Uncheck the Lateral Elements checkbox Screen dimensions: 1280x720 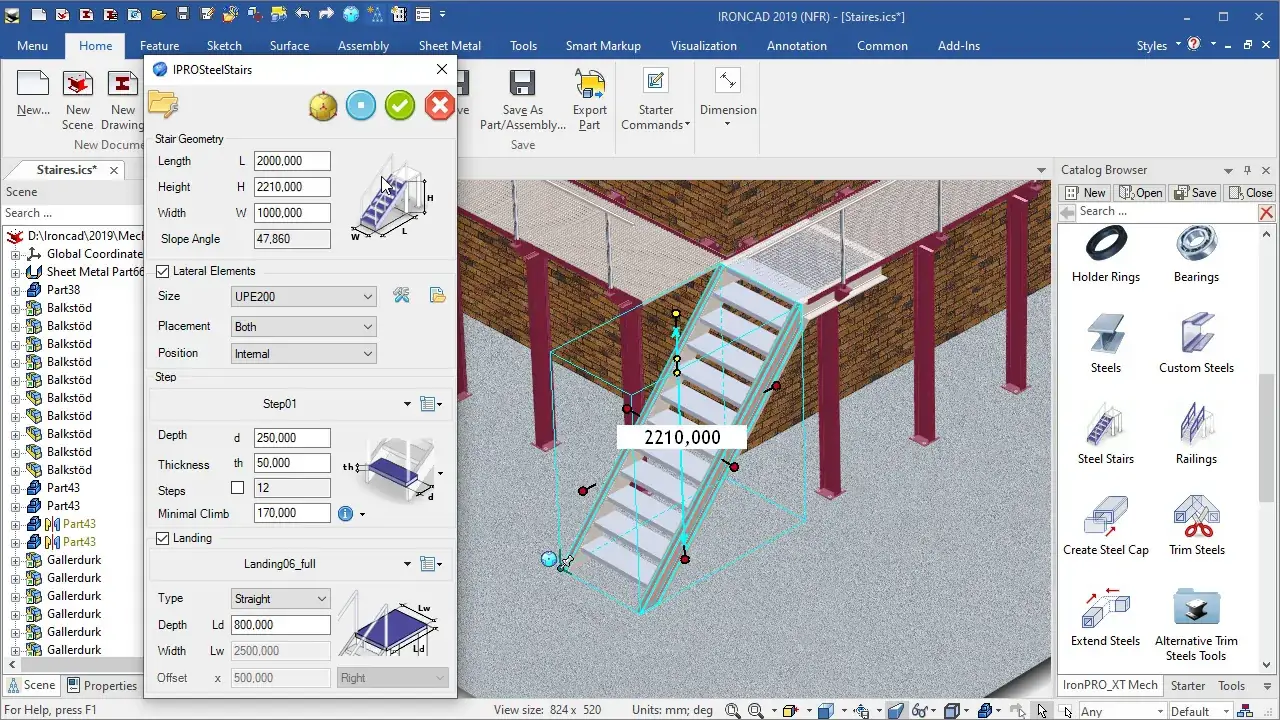[x=163, y=271]
